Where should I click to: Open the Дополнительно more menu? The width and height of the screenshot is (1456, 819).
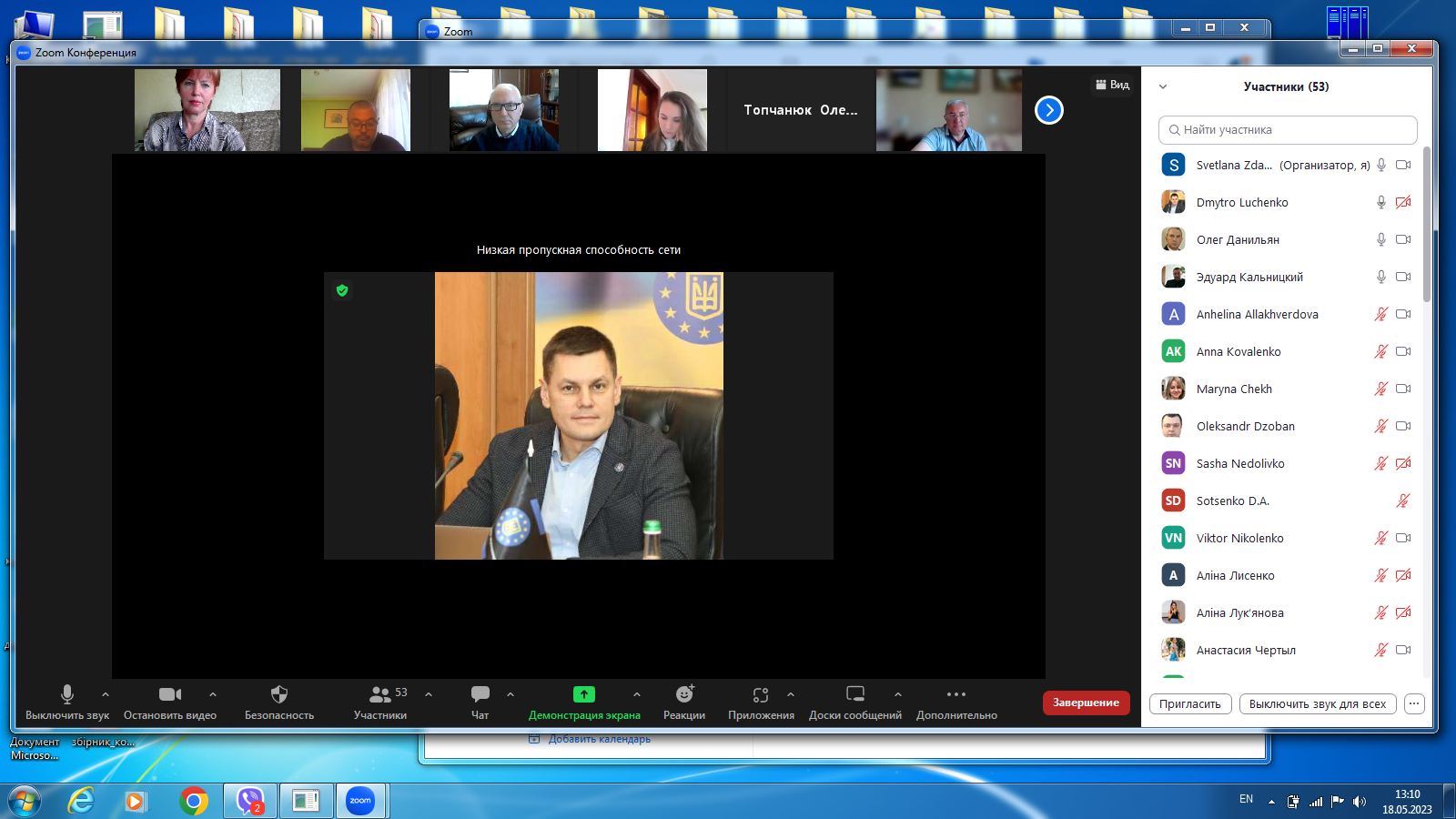[x=956, y=695]
